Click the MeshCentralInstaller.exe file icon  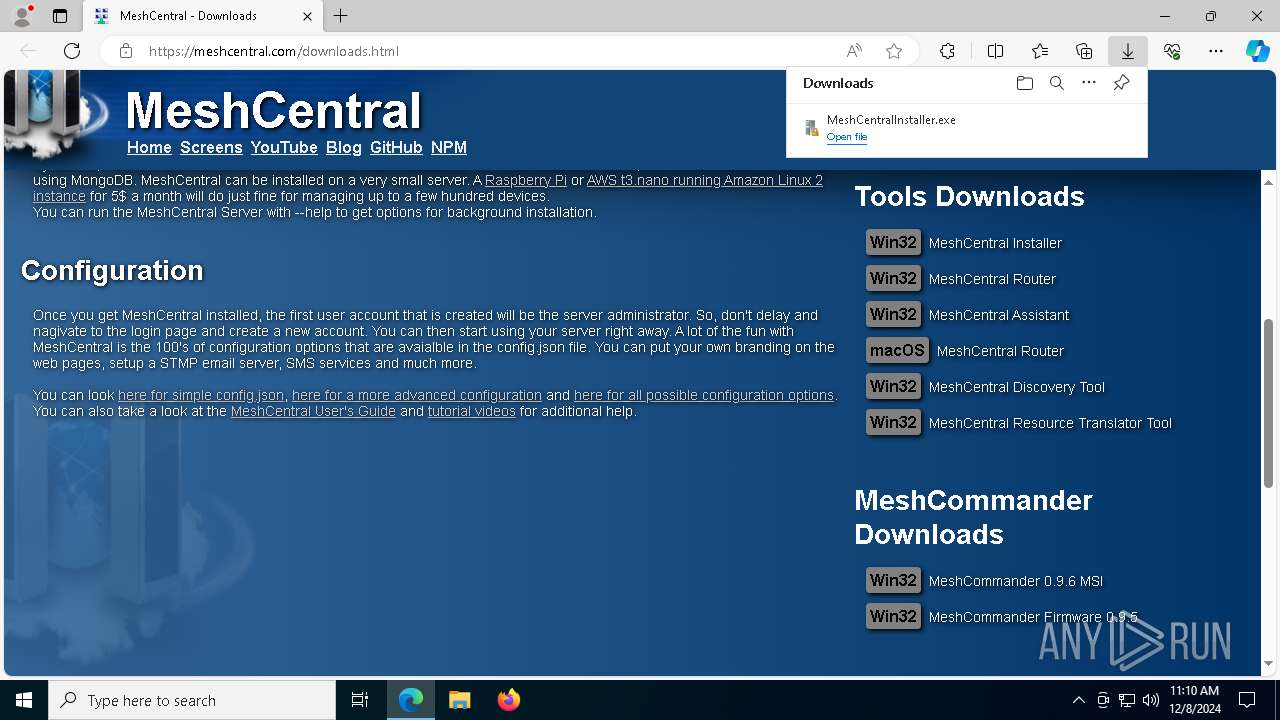point(812,128)
